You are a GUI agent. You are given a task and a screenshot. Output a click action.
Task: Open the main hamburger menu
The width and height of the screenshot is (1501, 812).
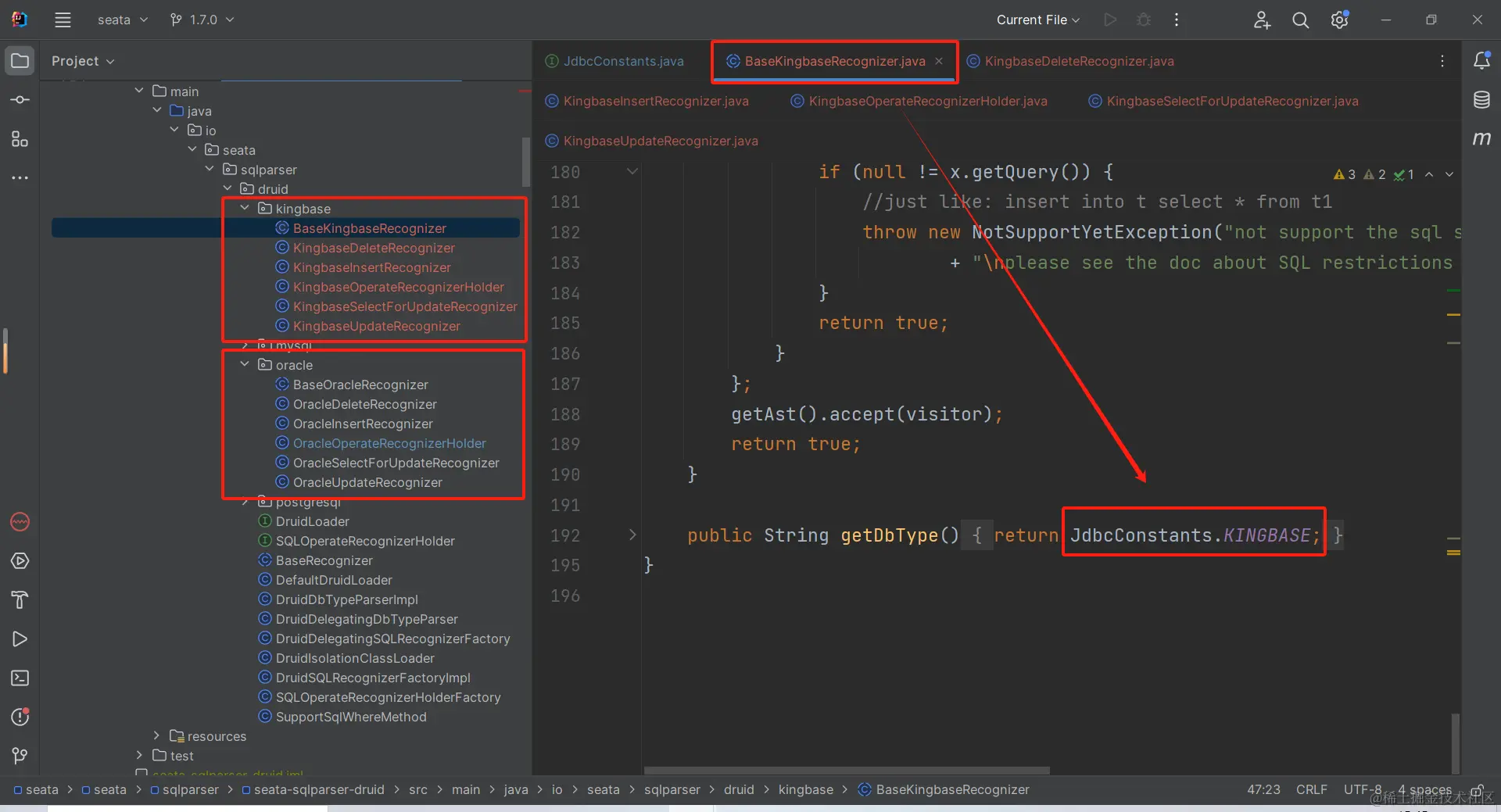[x=63, y=20]
